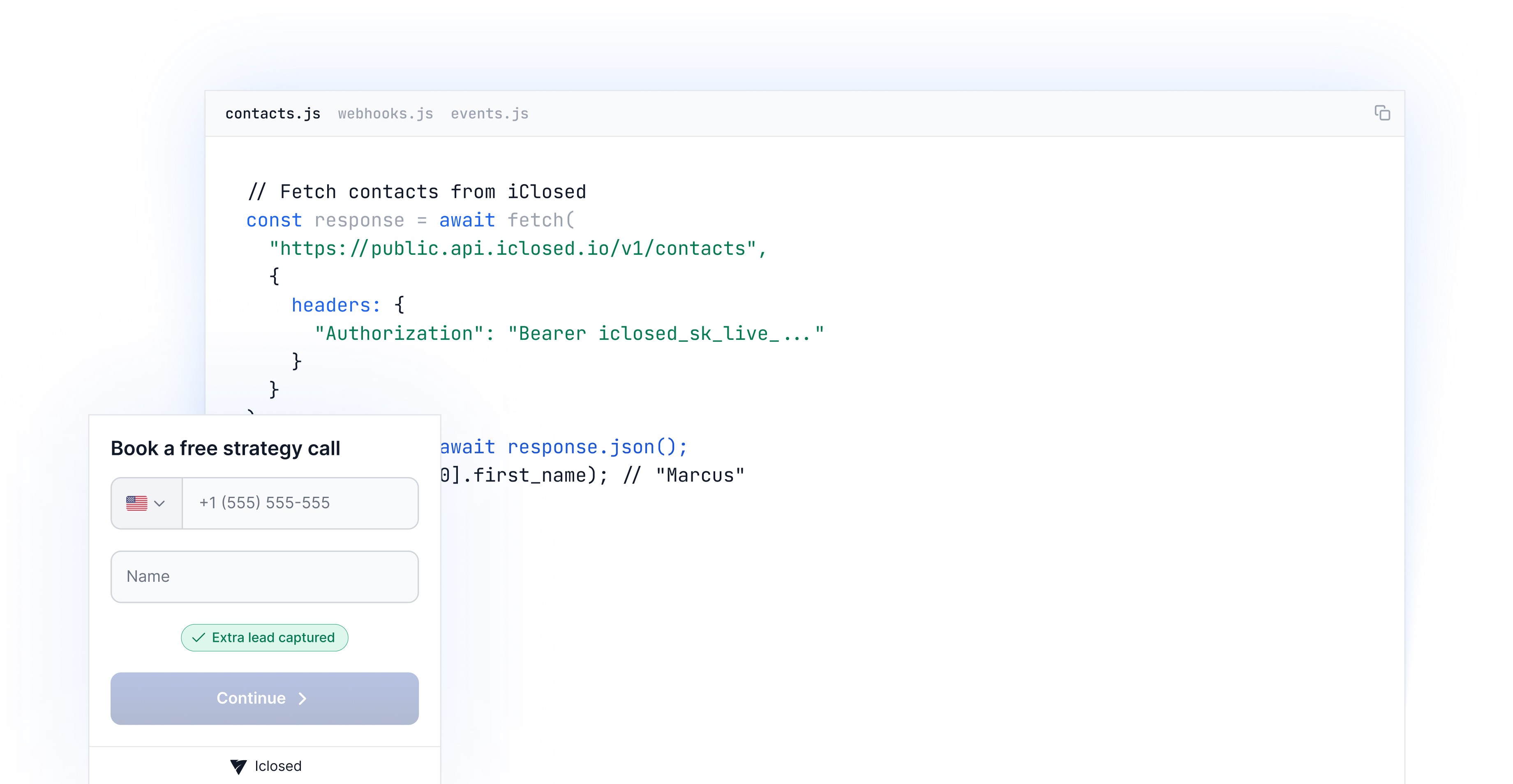Screen dimensions: 1513x784
Task: Click the US flag icon
Action: [x=136, y=503]
